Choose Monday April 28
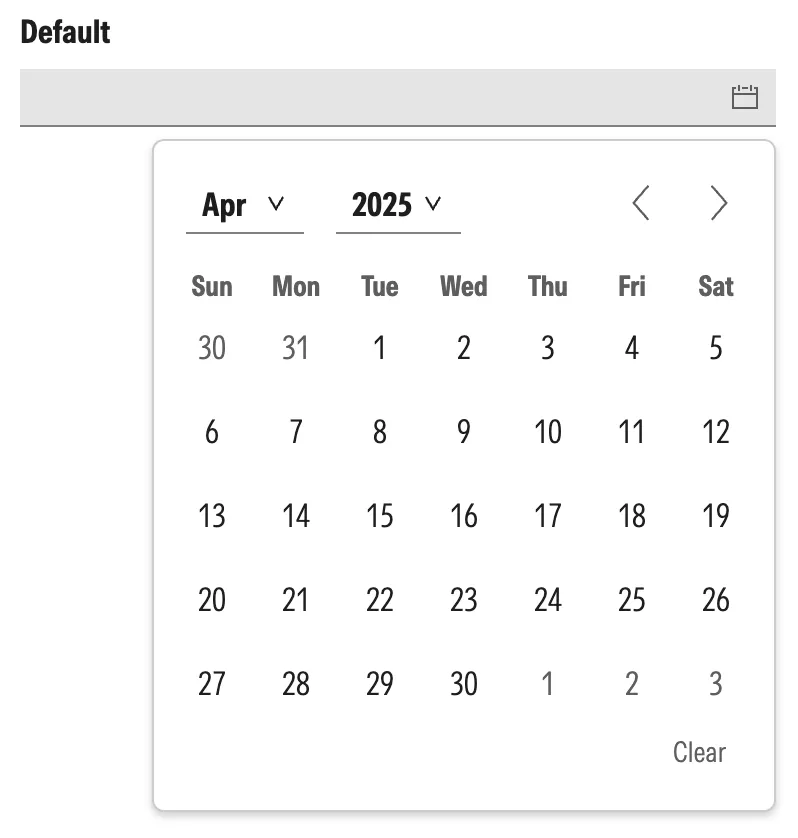The height and width of the screenshot is (838, 798). click(x=296, y=684)
